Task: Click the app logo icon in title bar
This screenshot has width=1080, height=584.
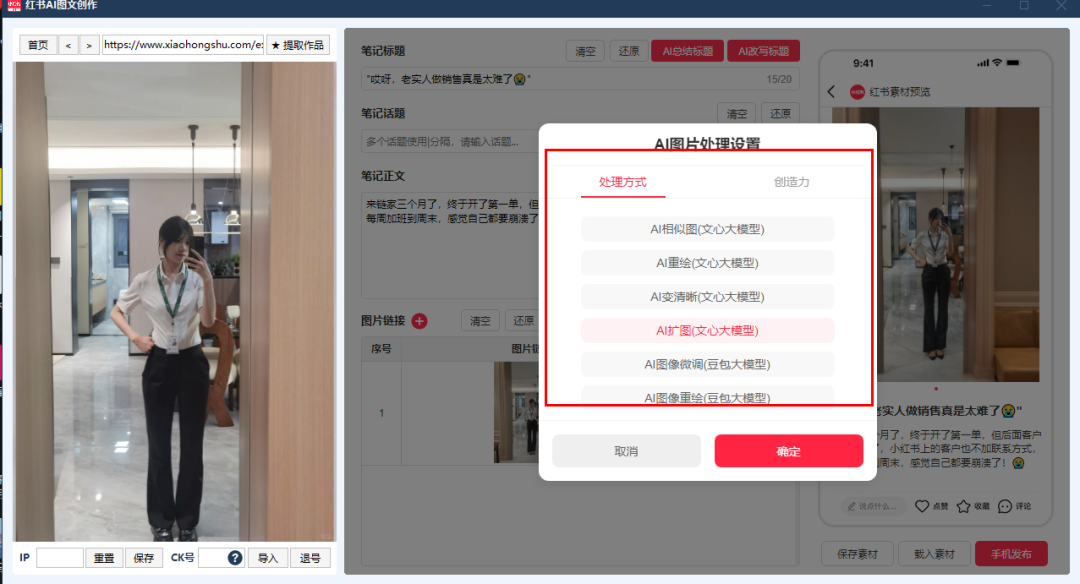Action: [14, 6]
